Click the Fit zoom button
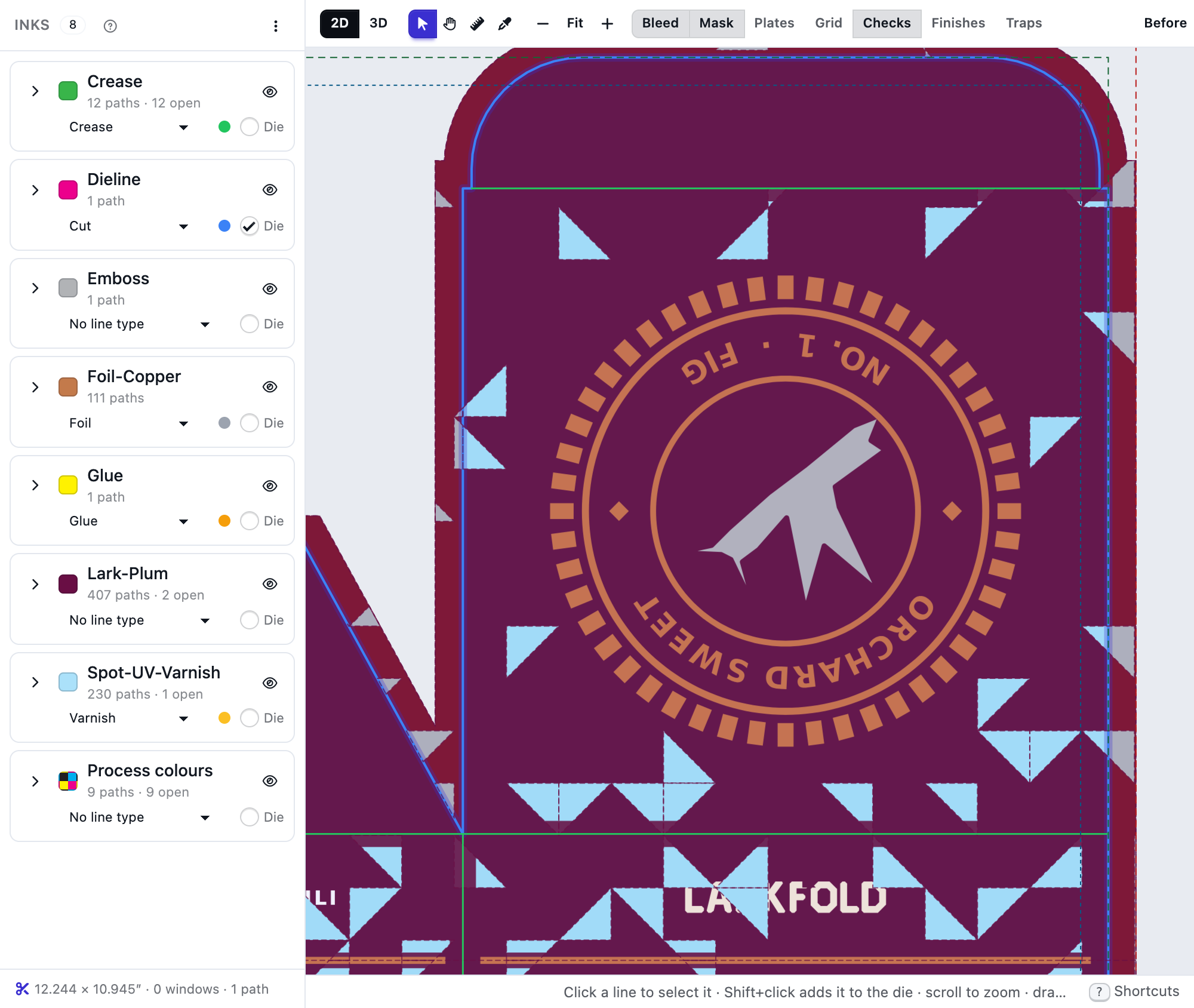The image size is (1194, 1008). [575, 23]
